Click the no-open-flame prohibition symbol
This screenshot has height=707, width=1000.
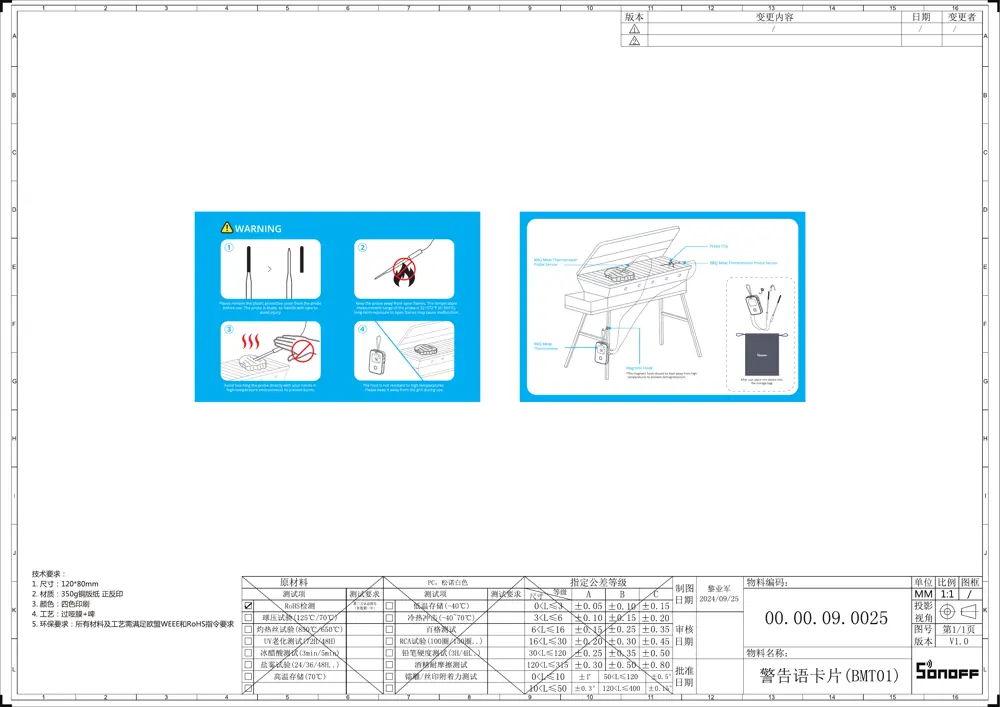coord(402,269)
